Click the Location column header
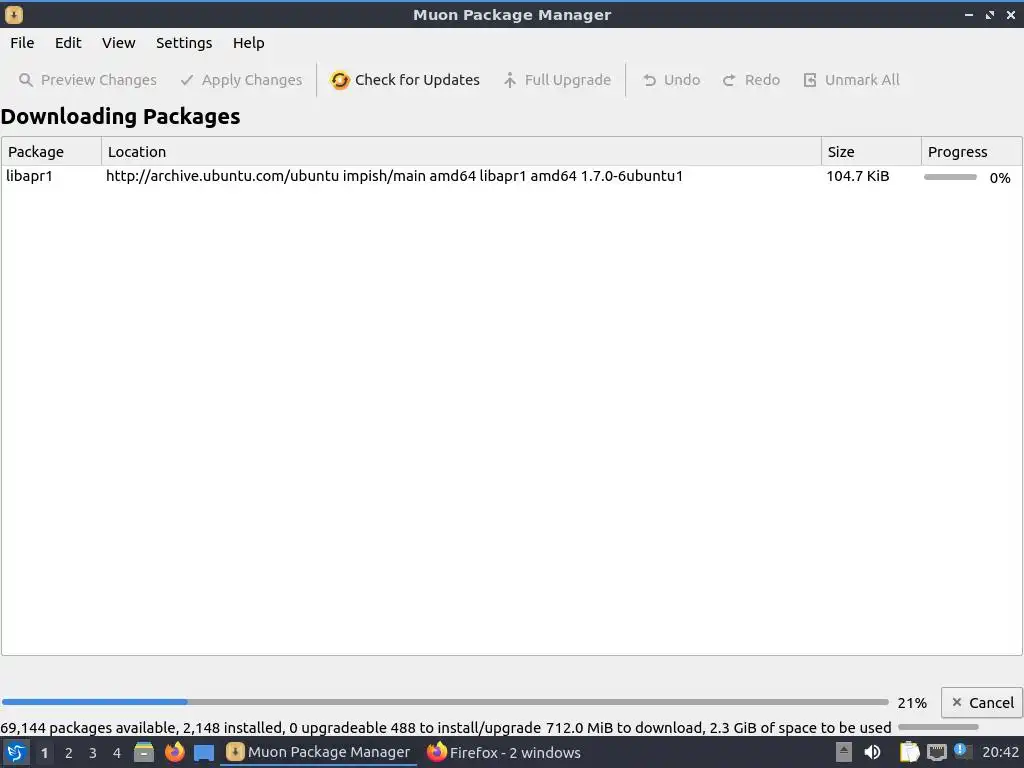 click(461, 152)
